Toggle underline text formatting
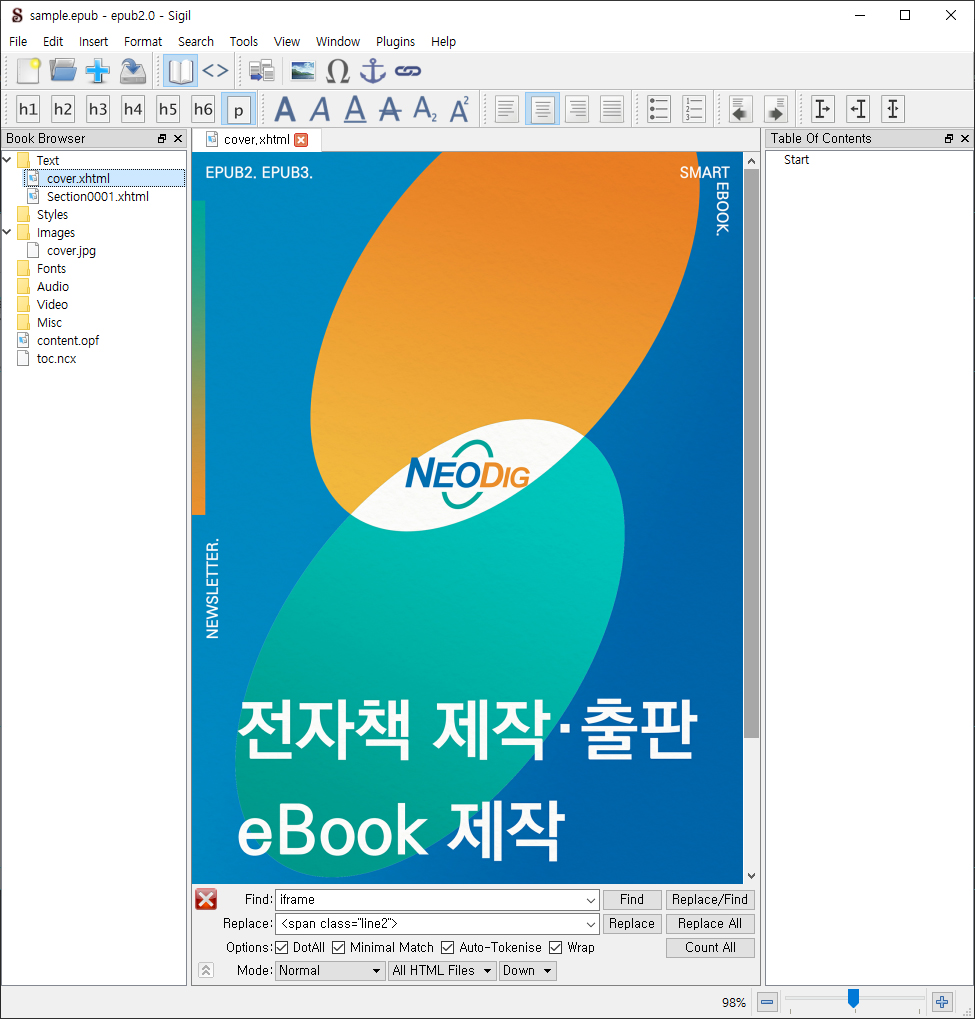975x1019 pixels. [x=355, y=109]
